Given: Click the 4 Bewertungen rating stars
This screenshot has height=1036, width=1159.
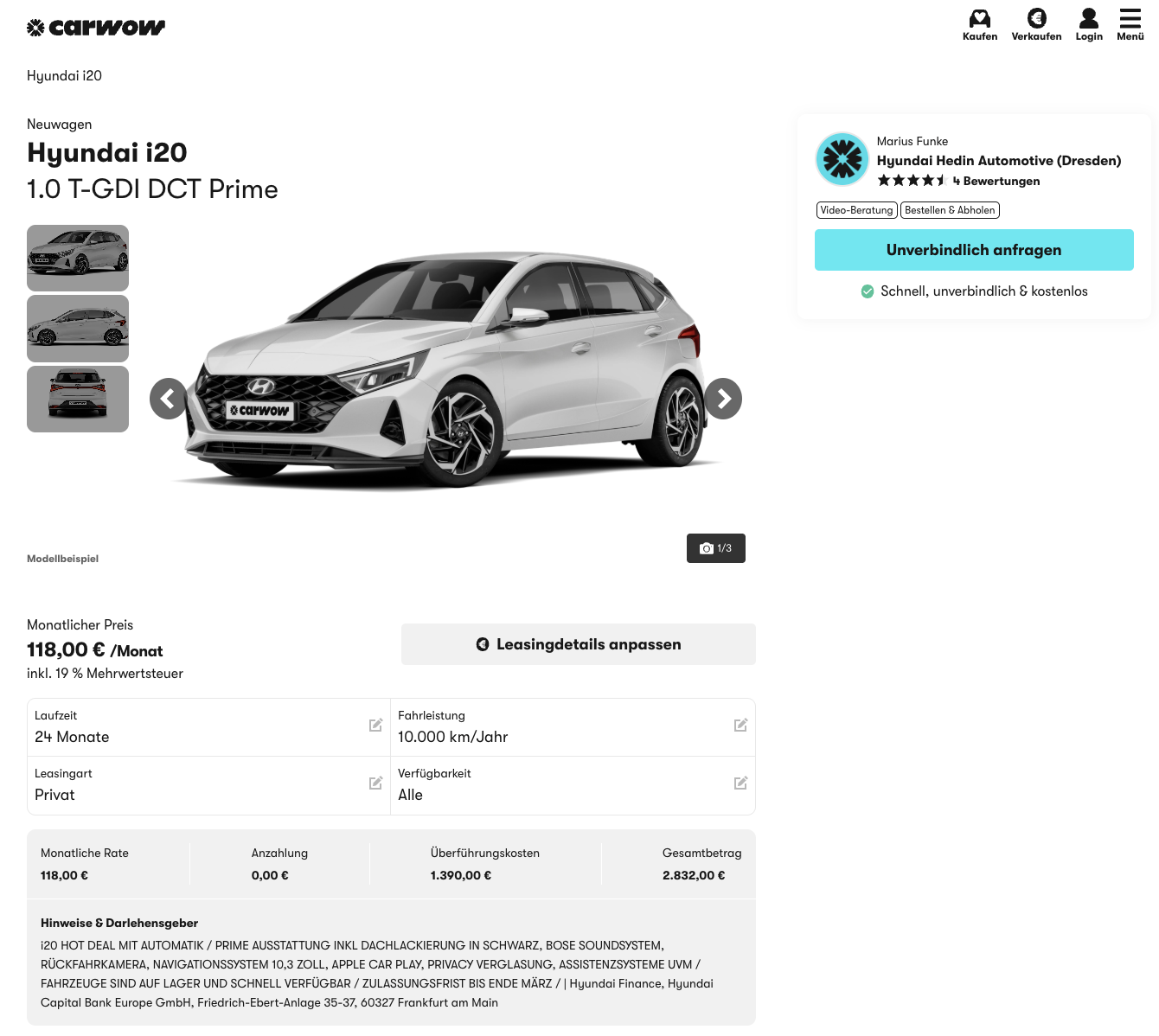Looking at the screenshot, I should click(912, 181).
